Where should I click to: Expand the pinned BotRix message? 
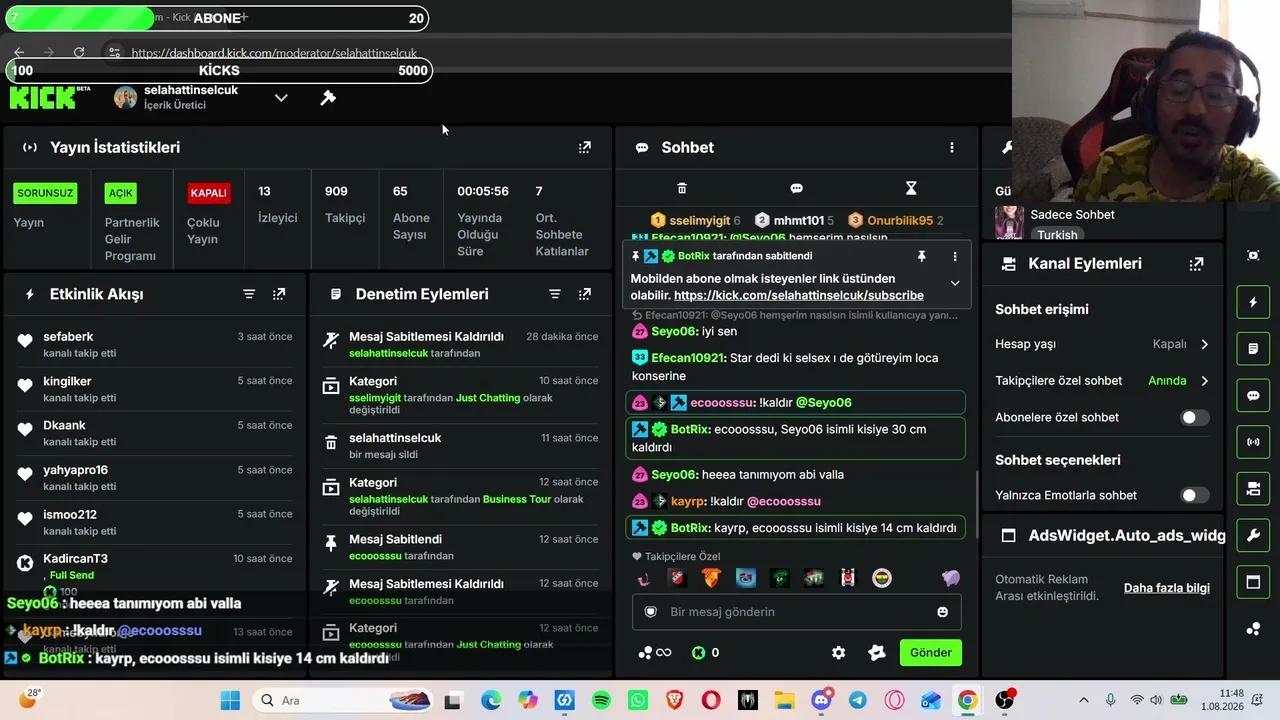tap(955, 283)
